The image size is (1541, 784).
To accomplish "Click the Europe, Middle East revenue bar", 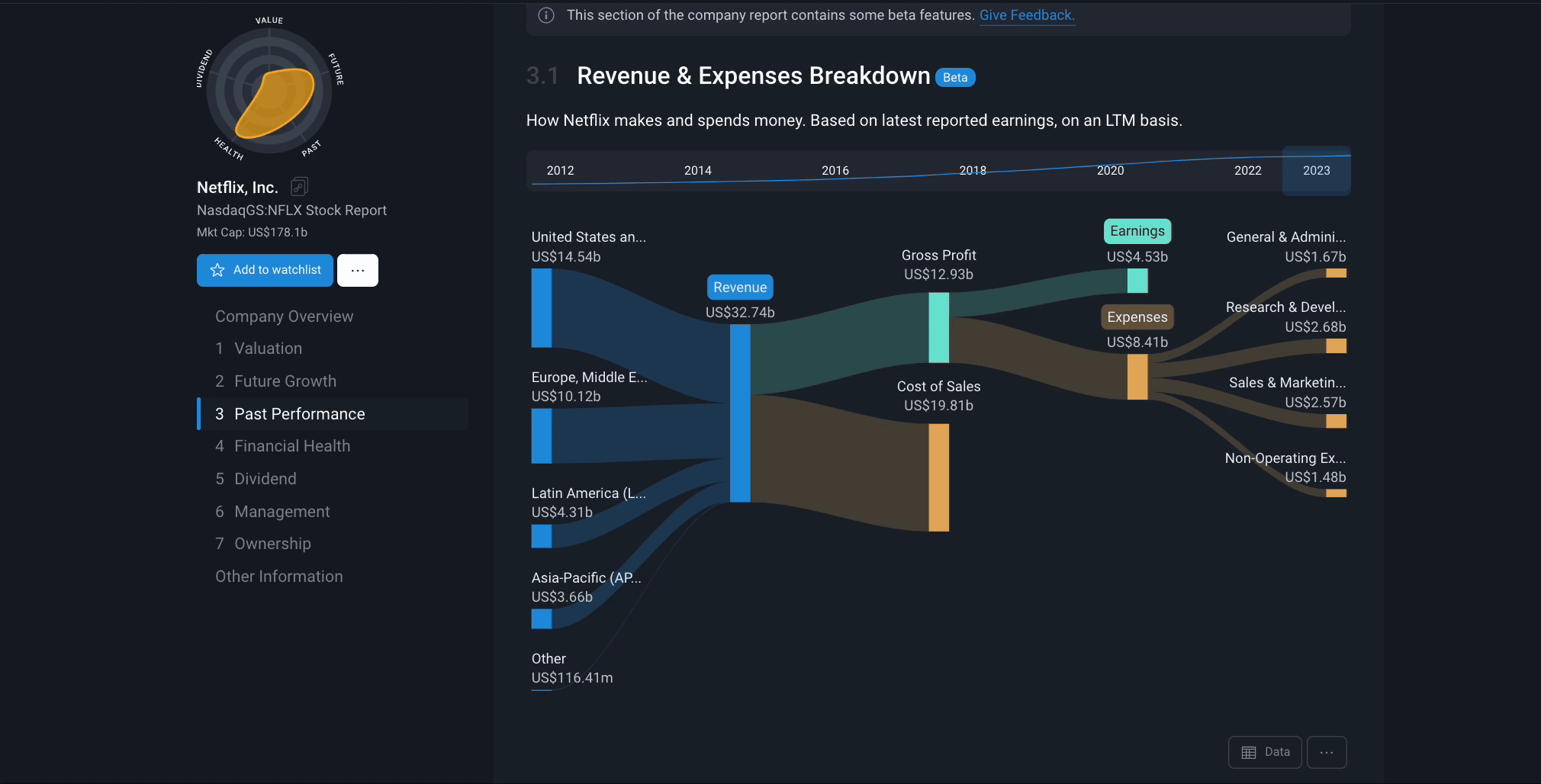I will pos(542,436).
